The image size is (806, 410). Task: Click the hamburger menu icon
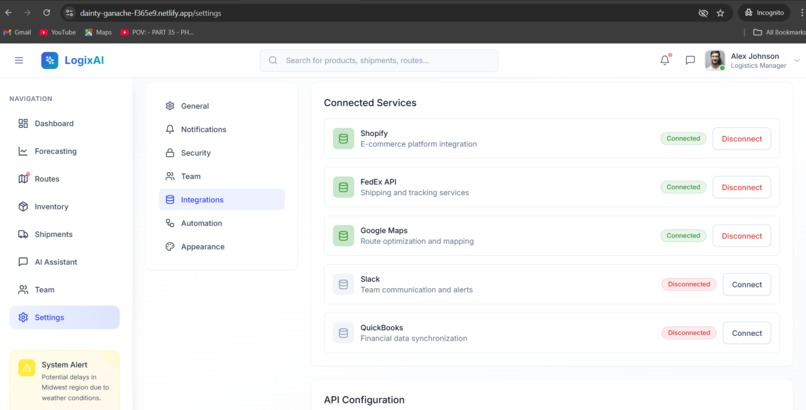(19, 61)
